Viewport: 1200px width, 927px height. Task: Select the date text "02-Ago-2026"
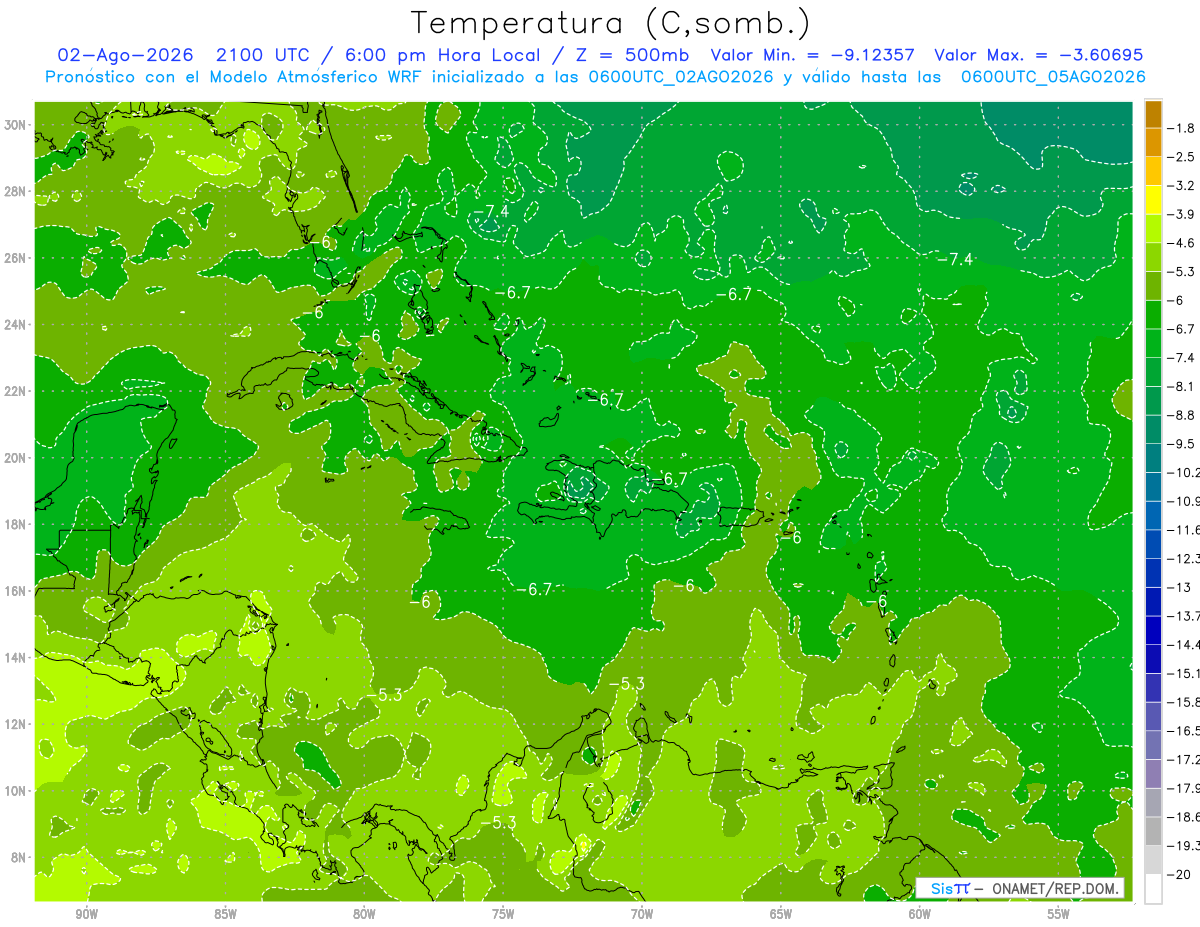coord(126,55)
